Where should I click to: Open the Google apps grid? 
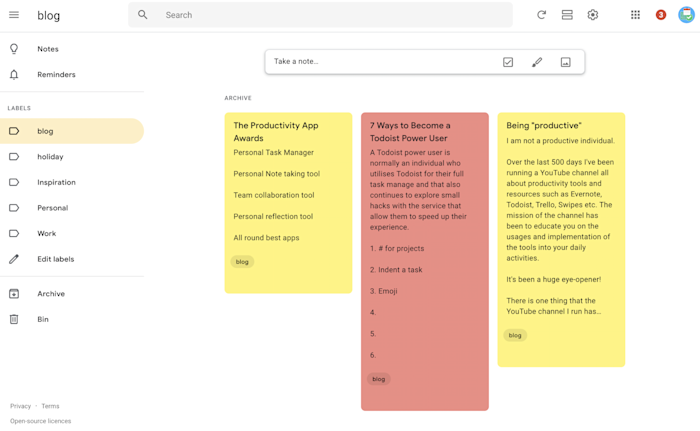[635, 15]
